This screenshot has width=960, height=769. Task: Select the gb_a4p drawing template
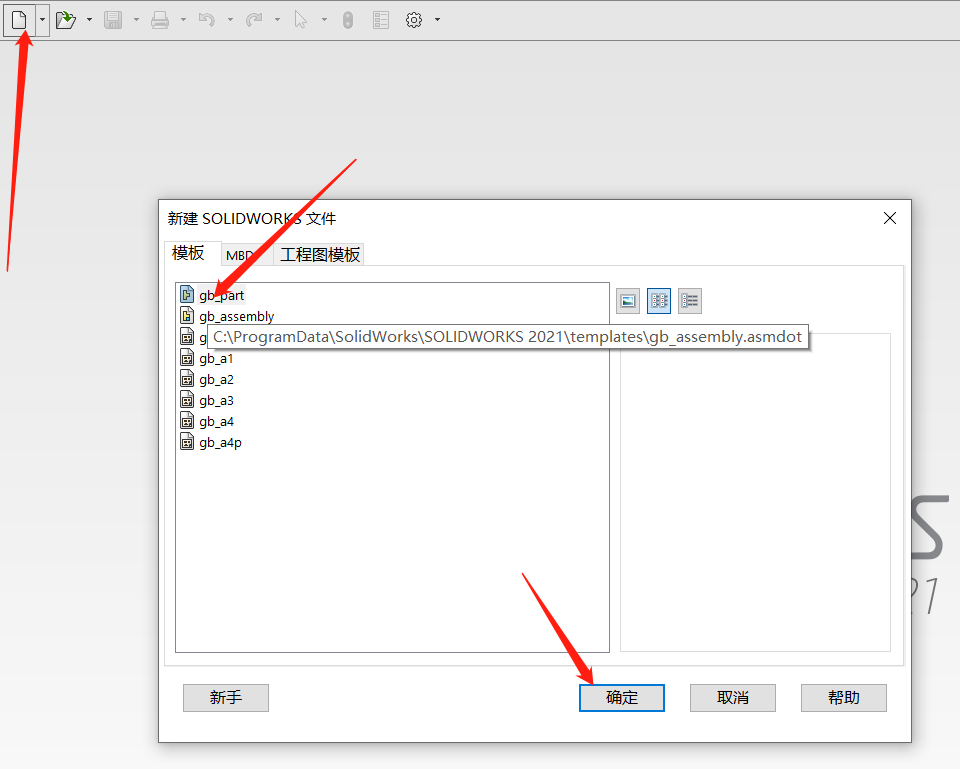coord(220,442)
